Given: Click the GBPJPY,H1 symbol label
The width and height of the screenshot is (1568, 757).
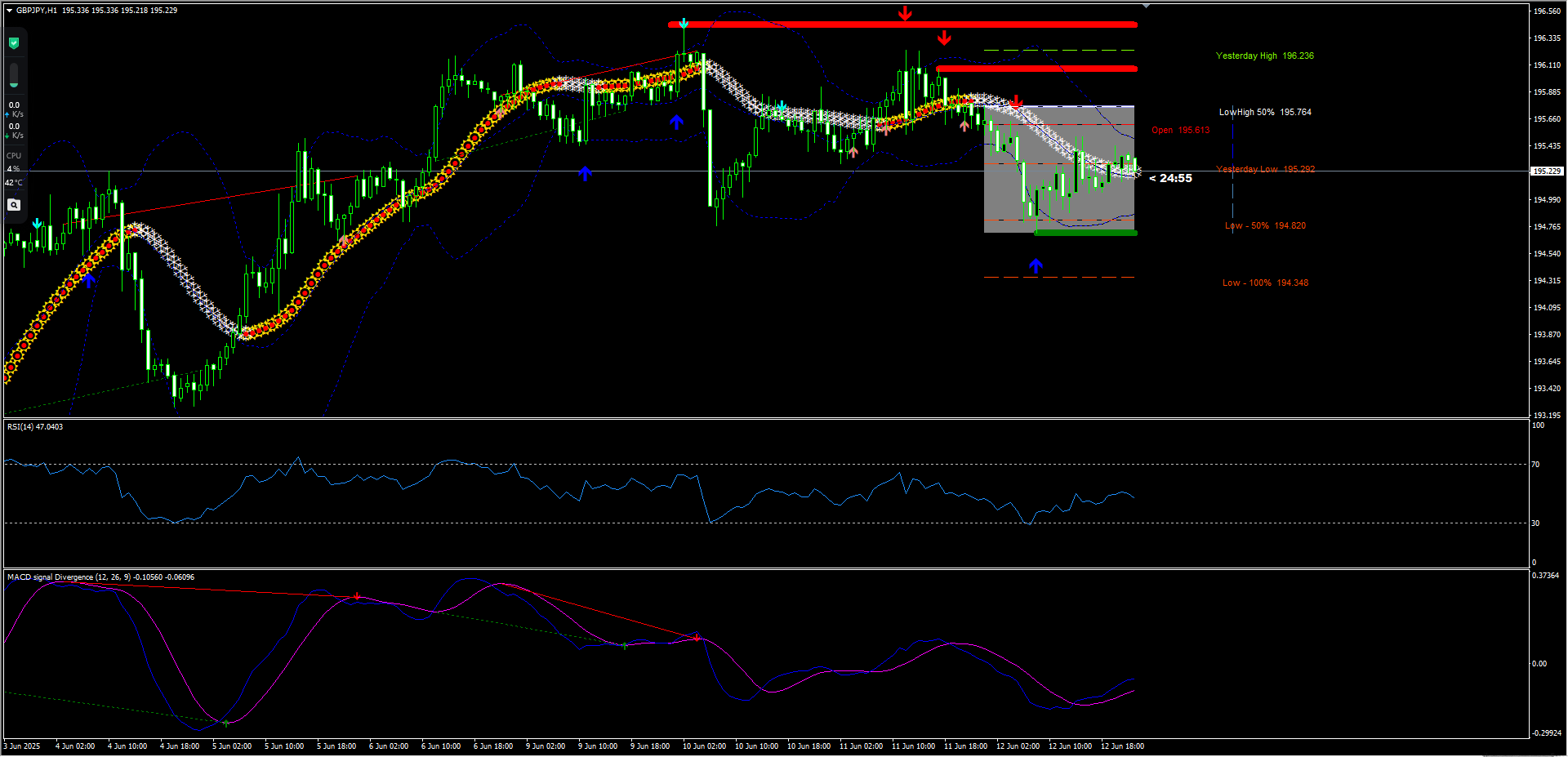Looking at the screenshot, I should click(37, 11).
